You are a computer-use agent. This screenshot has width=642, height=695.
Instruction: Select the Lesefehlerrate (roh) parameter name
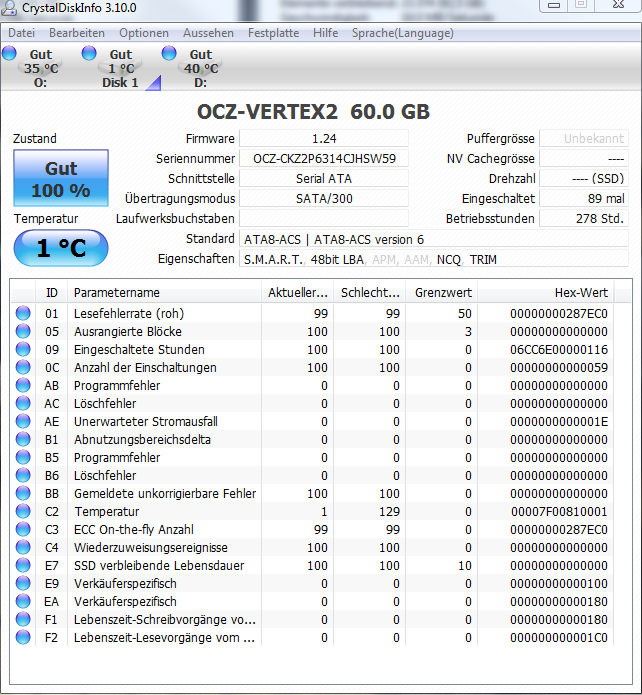(129, 313)
